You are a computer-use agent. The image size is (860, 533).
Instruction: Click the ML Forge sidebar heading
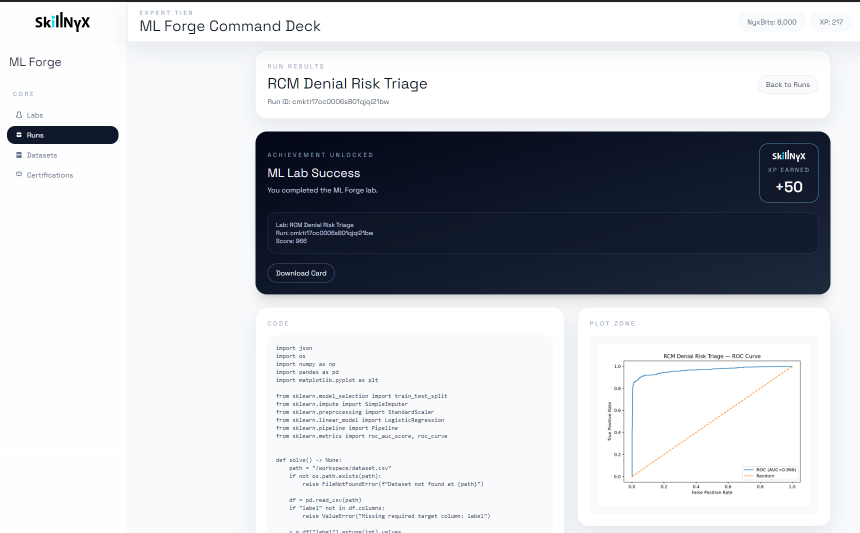tap(35, 62)
